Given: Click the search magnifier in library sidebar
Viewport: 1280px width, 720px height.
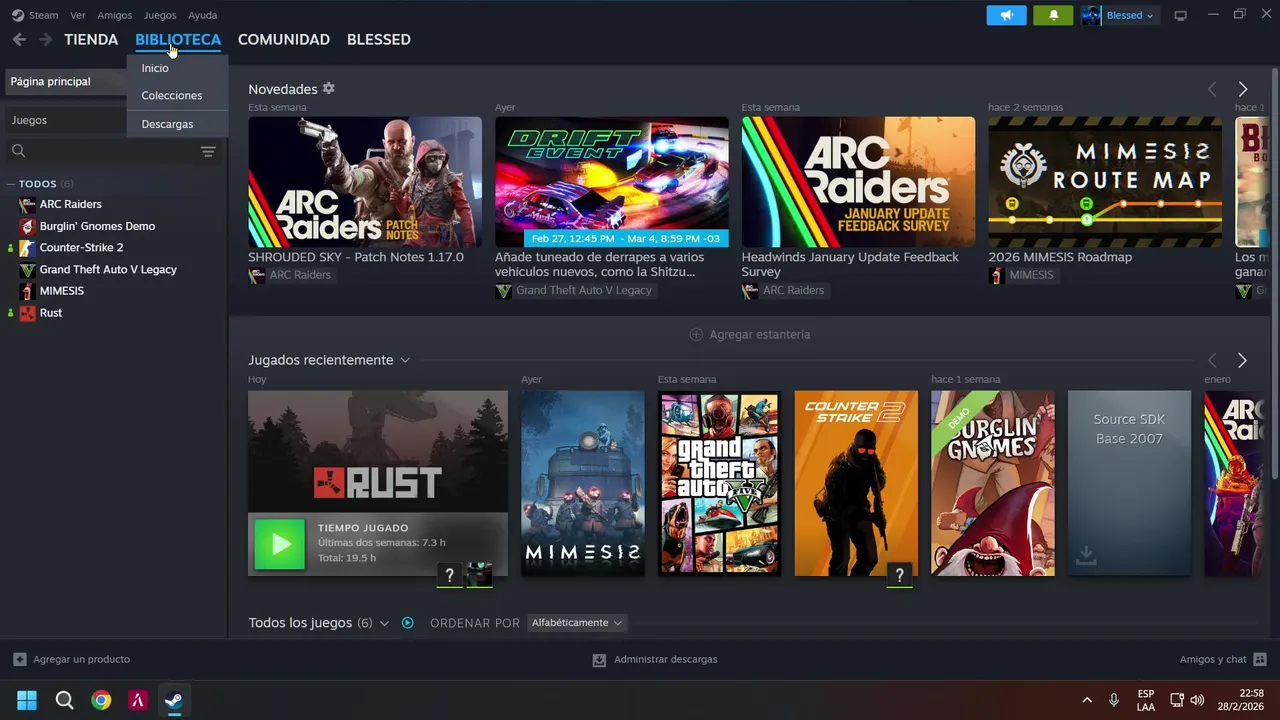Looking at the screenshot, I should pos(18,151).
